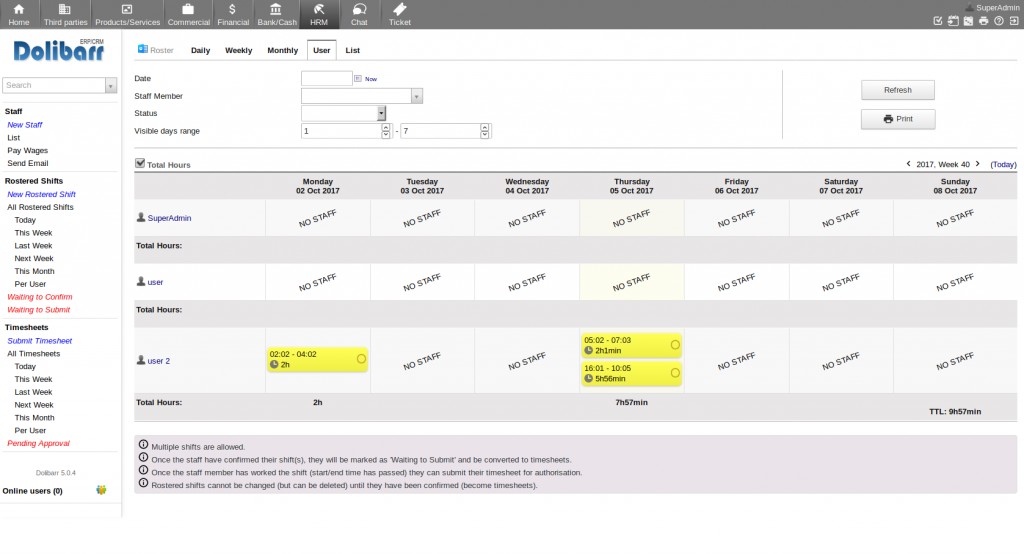The width and height of the screenshot is (1024, 554).
Task: Open Commercial module briefcase icon
Action: pyautogui.click(x=188, y=9)
